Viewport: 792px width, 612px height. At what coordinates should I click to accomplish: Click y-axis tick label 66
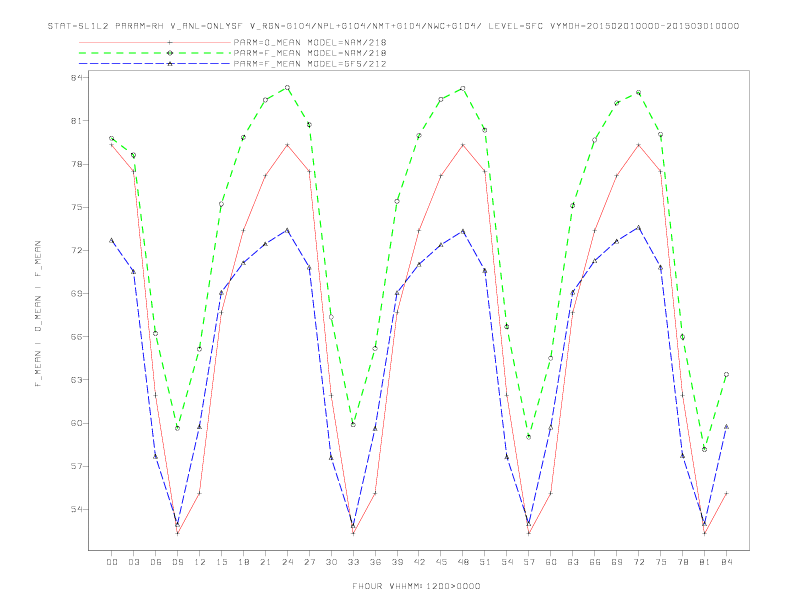77,336
